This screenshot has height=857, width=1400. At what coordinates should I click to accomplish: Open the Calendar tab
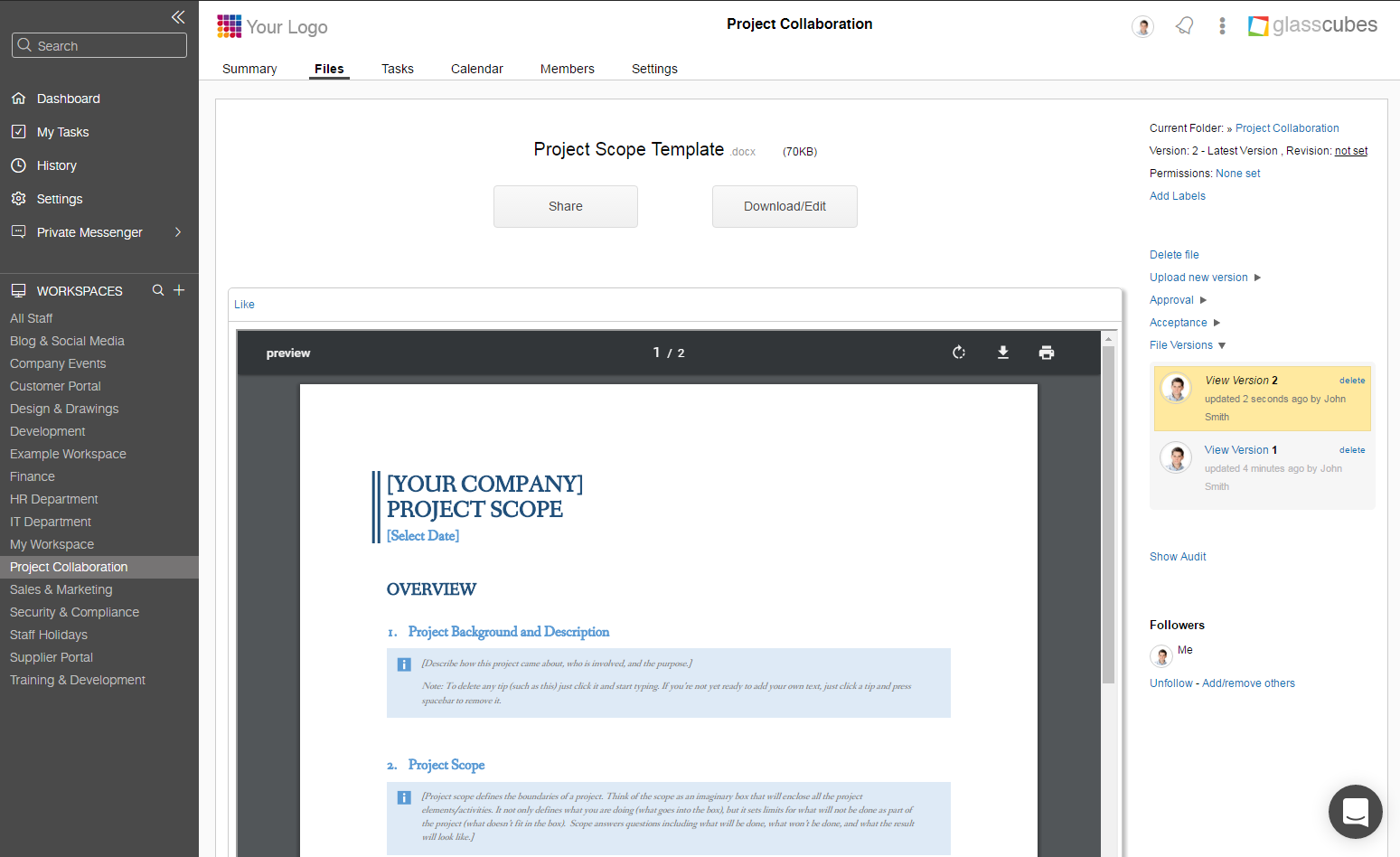(x=476, y=68)
